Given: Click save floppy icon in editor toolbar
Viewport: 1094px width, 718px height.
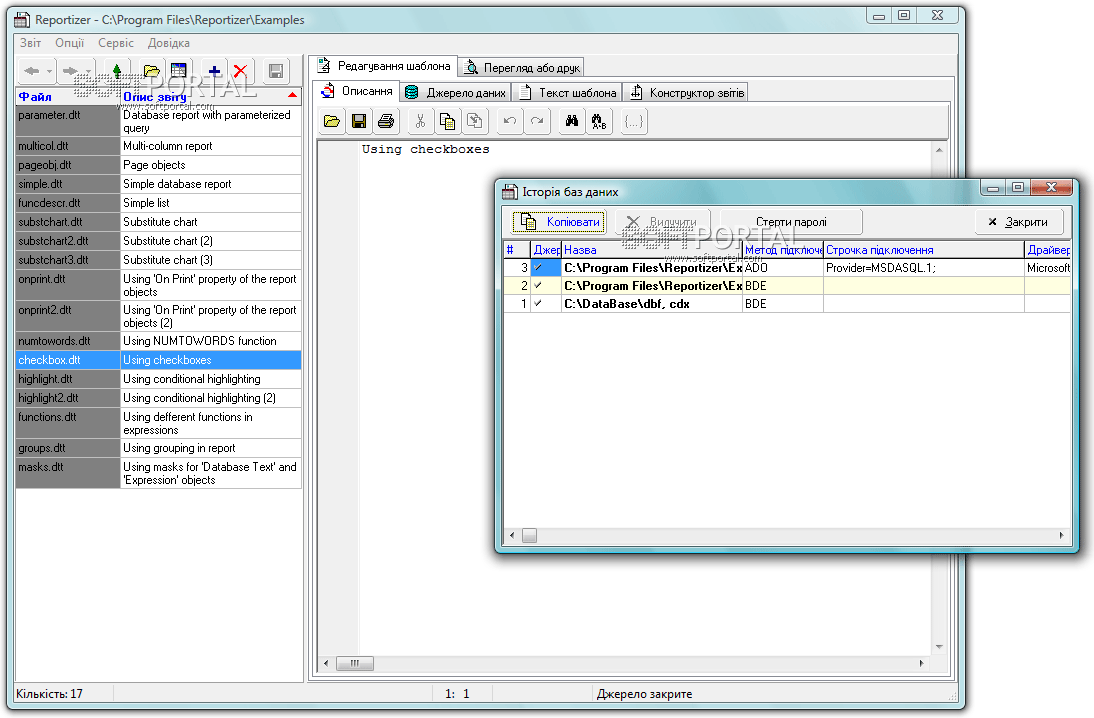Looking at the screenshot, I should (x=359, y=121).
